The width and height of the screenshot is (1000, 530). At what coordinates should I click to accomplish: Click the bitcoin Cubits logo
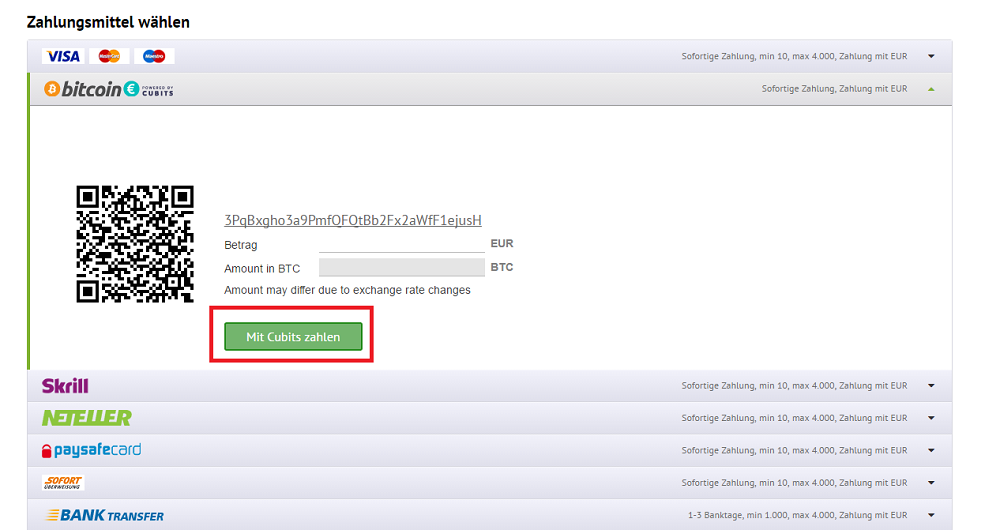click(108, 89)
